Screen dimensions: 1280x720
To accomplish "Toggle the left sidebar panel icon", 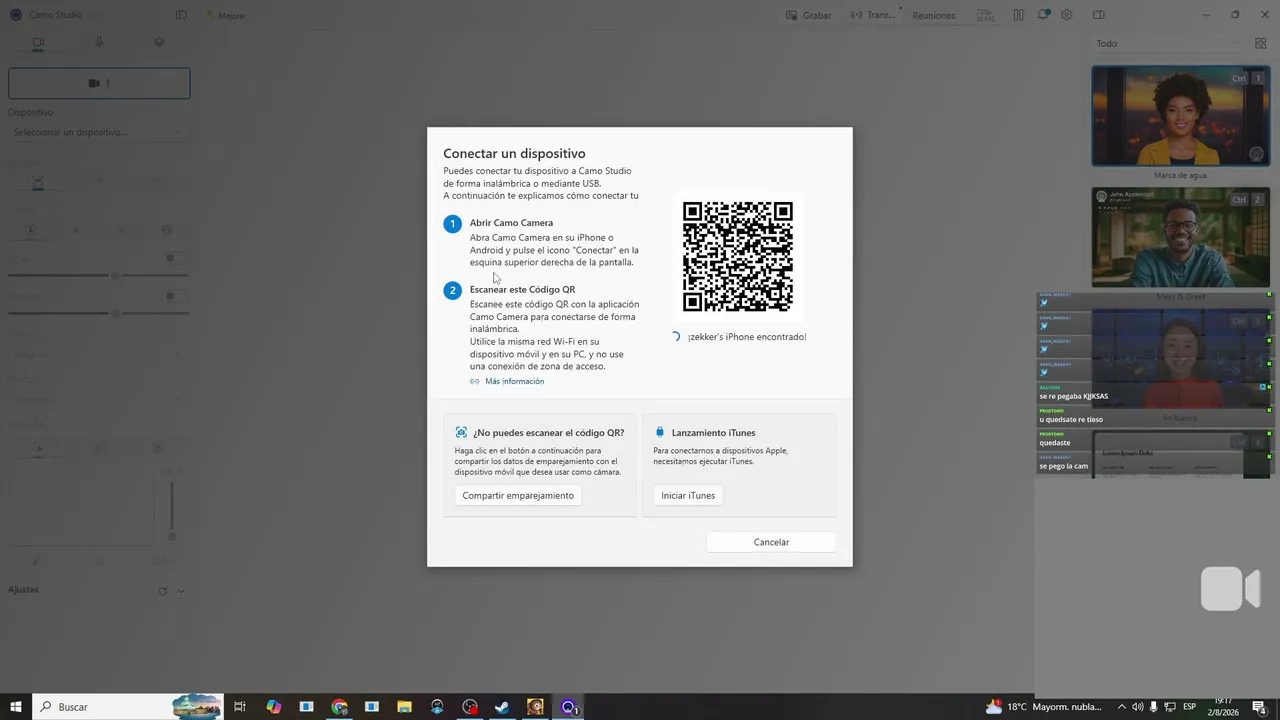I will [181, 15].
